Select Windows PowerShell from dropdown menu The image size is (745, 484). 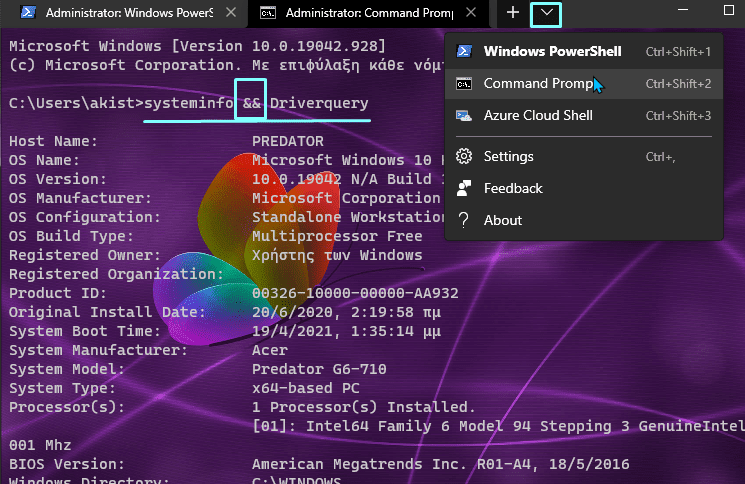point(584,51)
